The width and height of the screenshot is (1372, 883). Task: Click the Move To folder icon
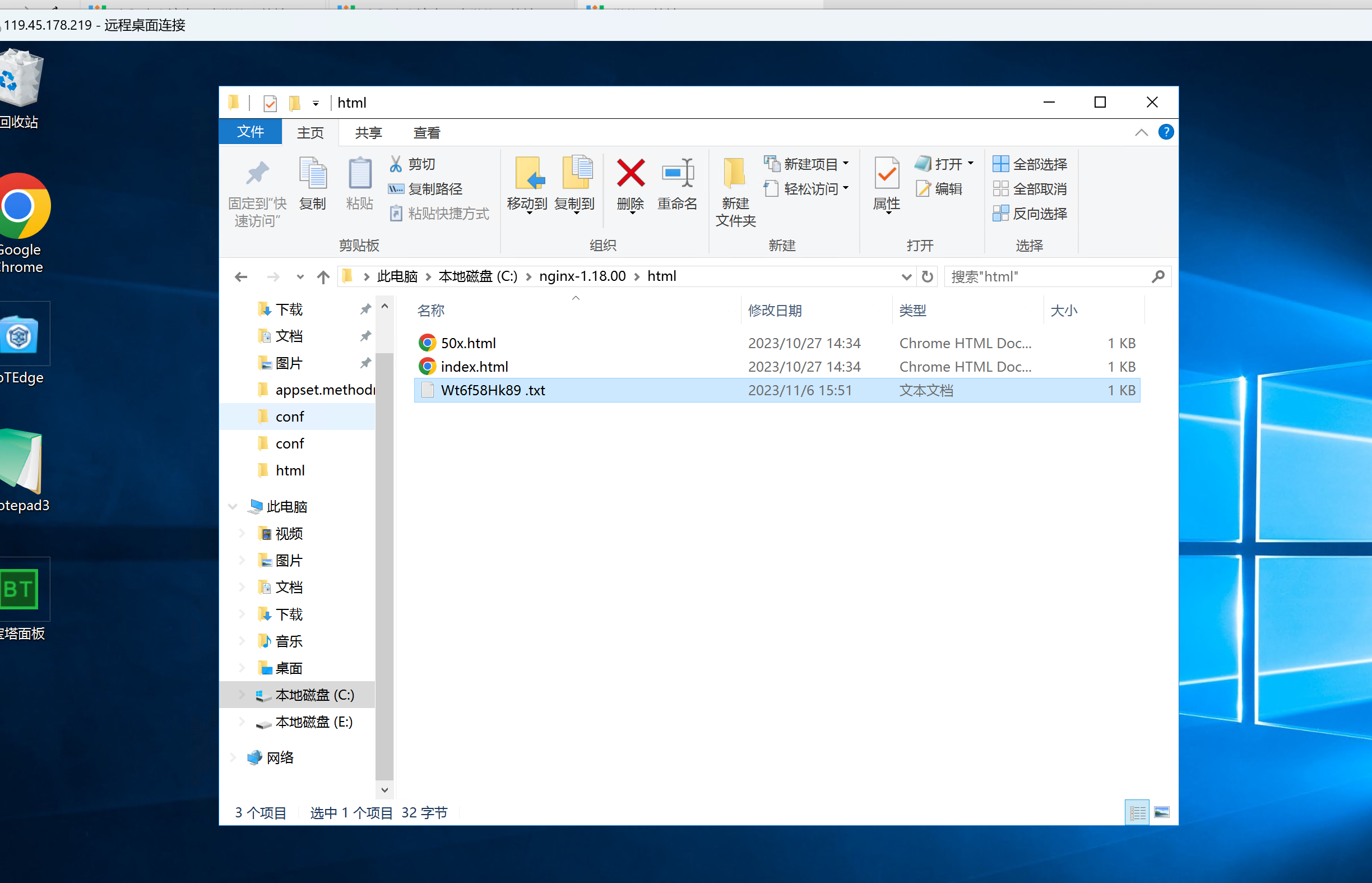point(527,174)
